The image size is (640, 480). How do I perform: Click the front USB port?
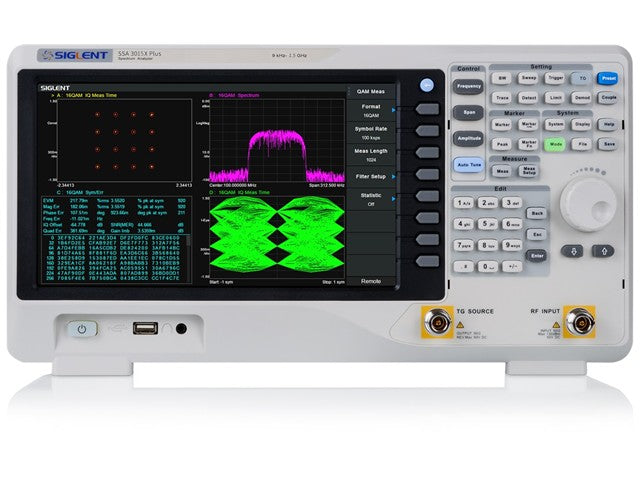145,328
